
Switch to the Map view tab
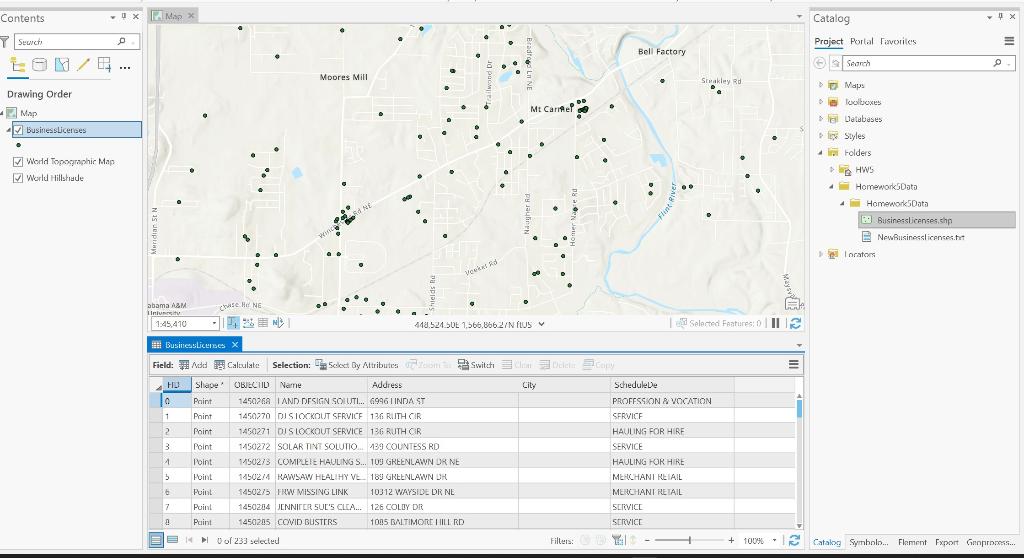[x=173, y=16]
